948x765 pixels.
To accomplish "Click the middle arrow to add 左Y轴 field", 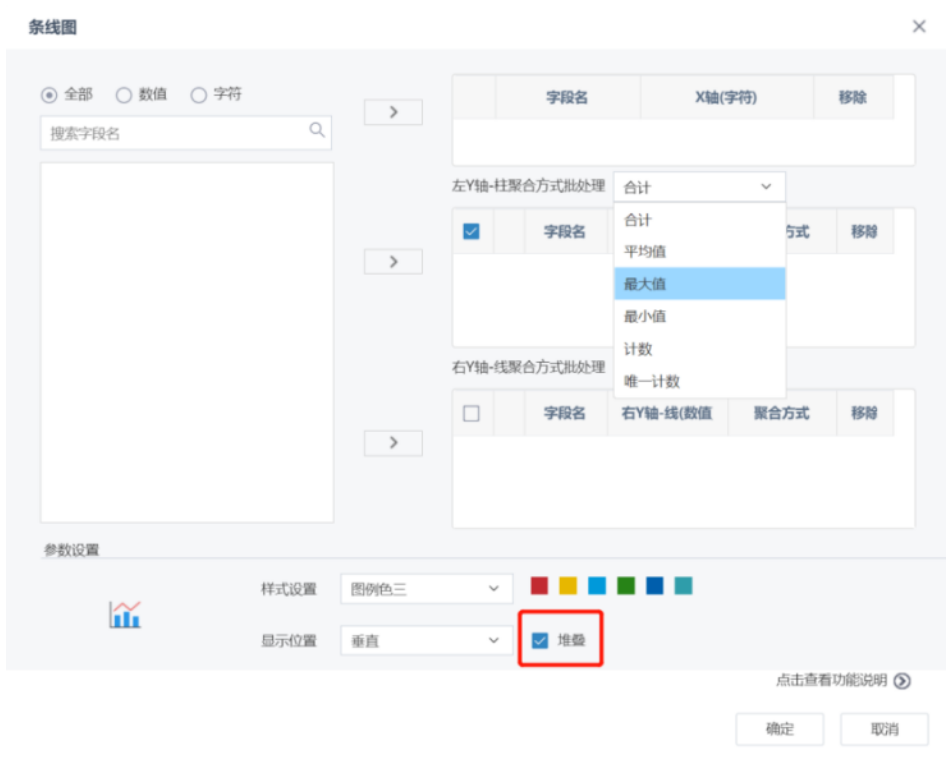I will click(x=392, y=261).
